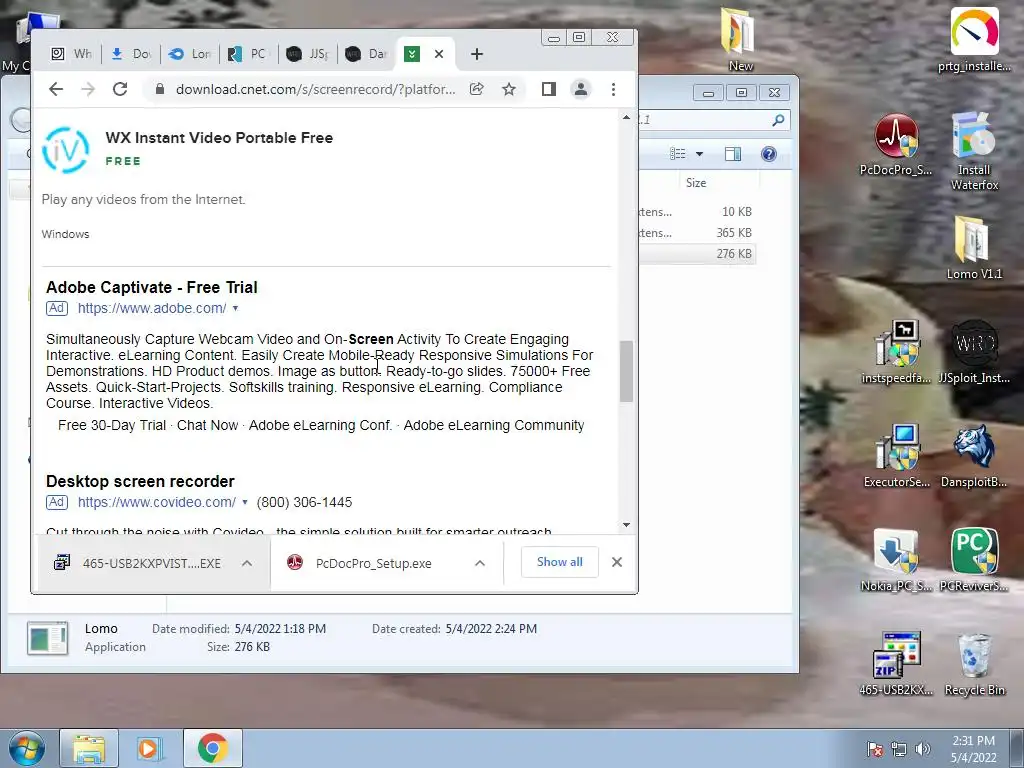Select the 276 KB file row
1024x768 pixels.
[x=697, y=253]
